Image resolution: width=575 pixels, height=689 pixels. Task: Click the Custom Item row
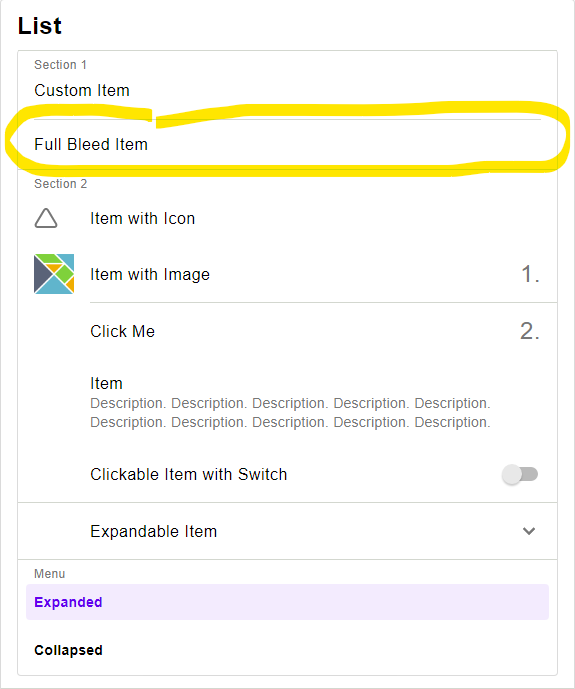point(287,91)
